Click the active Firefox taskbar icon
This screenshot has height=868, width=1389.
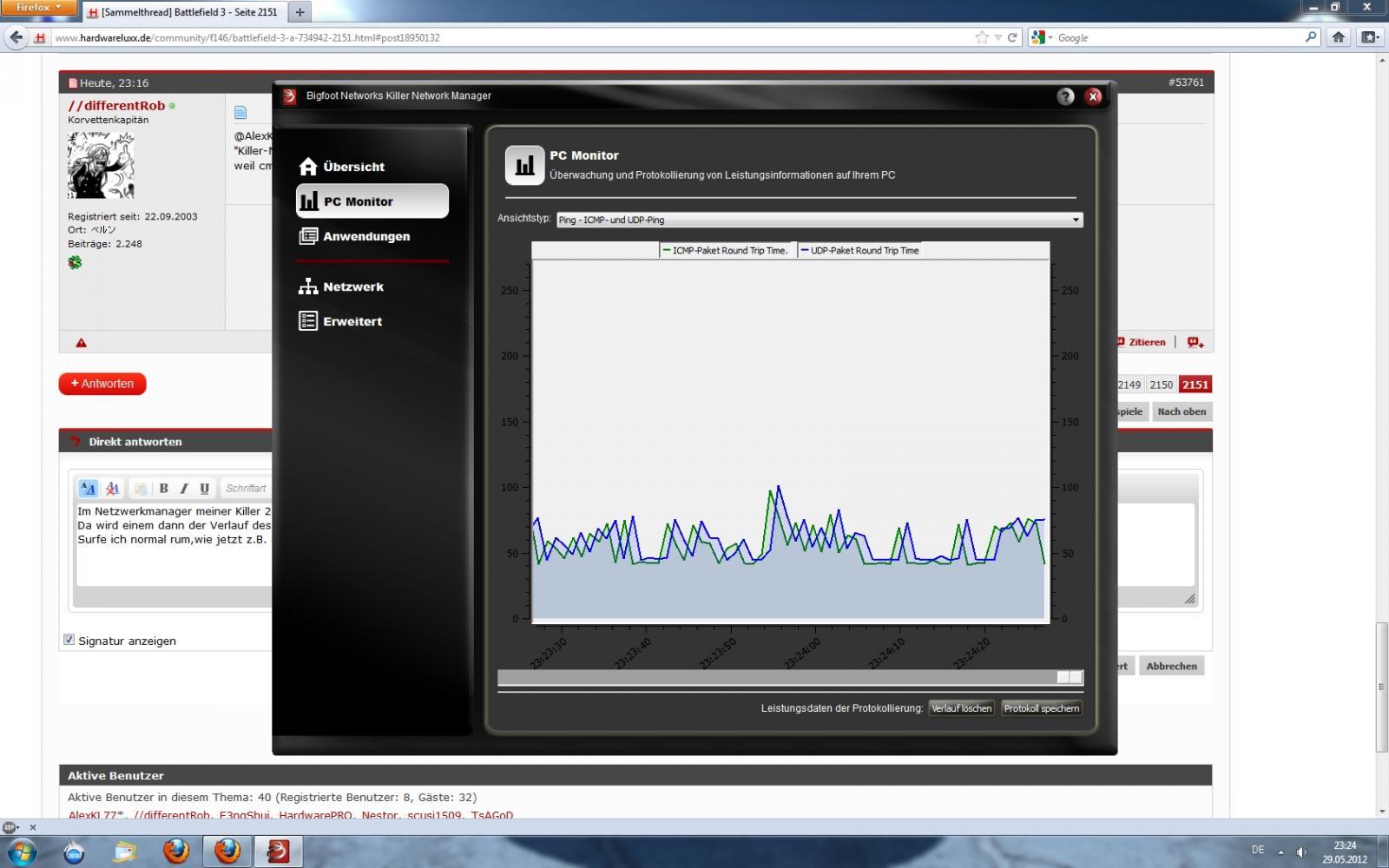click(x=227, y=852)
